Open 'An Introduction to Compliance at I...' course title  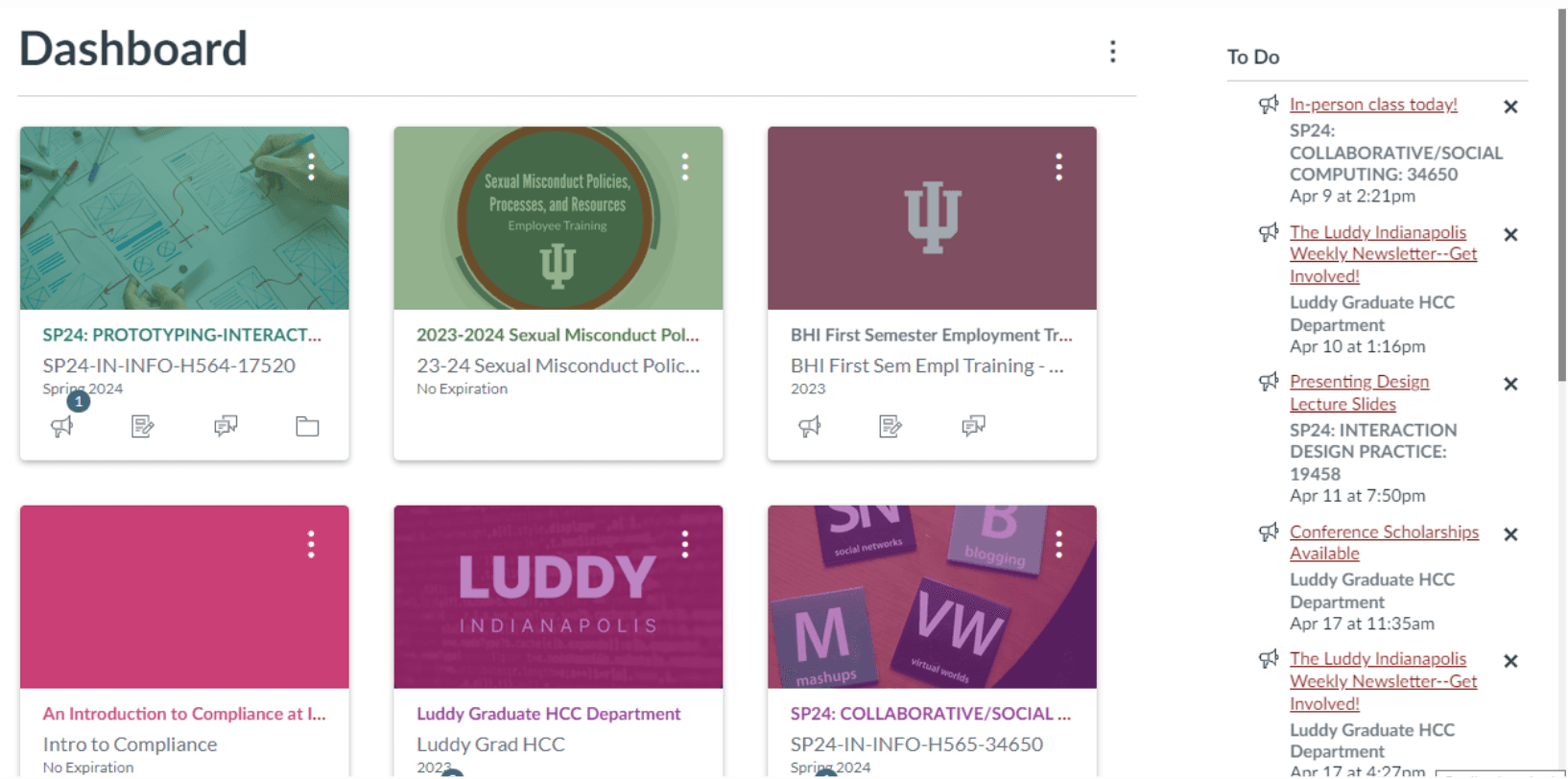pos(184,714)
